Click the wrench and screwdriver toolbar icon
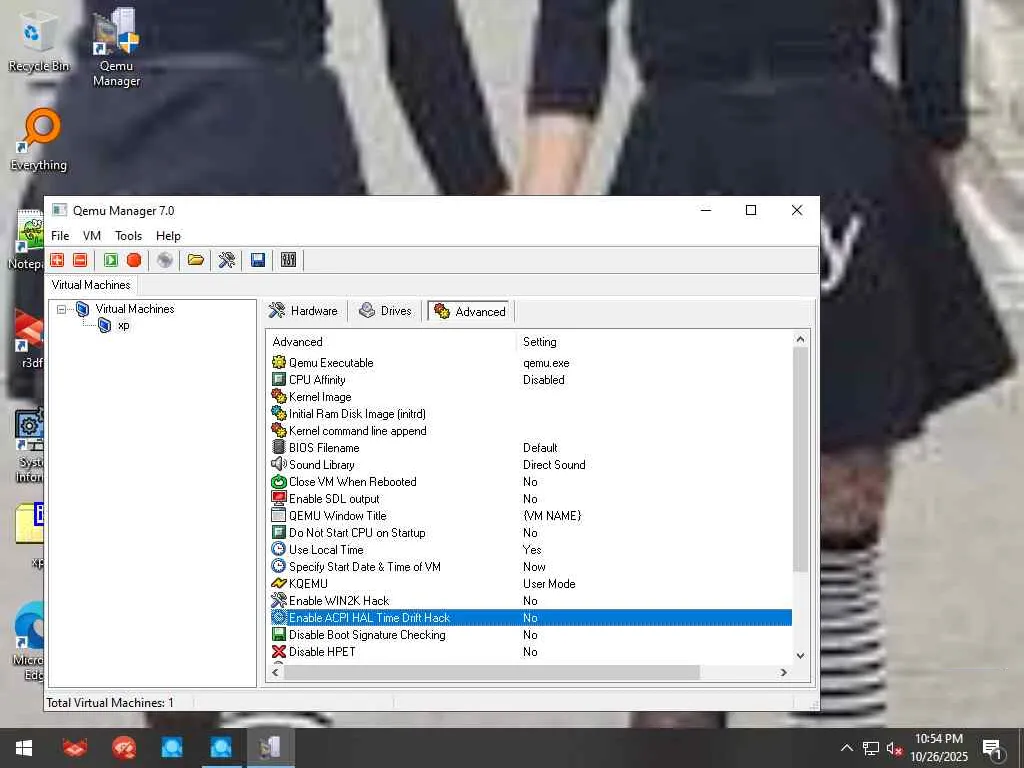This screenshot has height=768, width=1024. pos(227,260)
